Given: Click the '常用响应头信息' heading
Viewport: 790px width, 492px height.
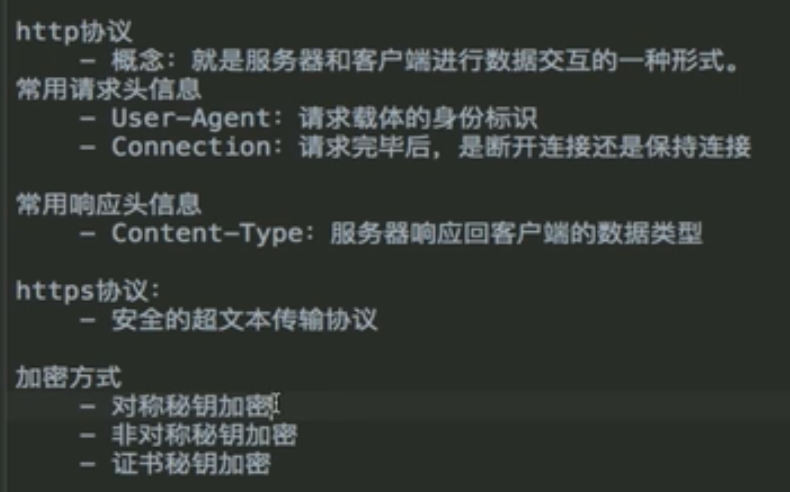Looking at the screenshot, I should pos(108,204).
